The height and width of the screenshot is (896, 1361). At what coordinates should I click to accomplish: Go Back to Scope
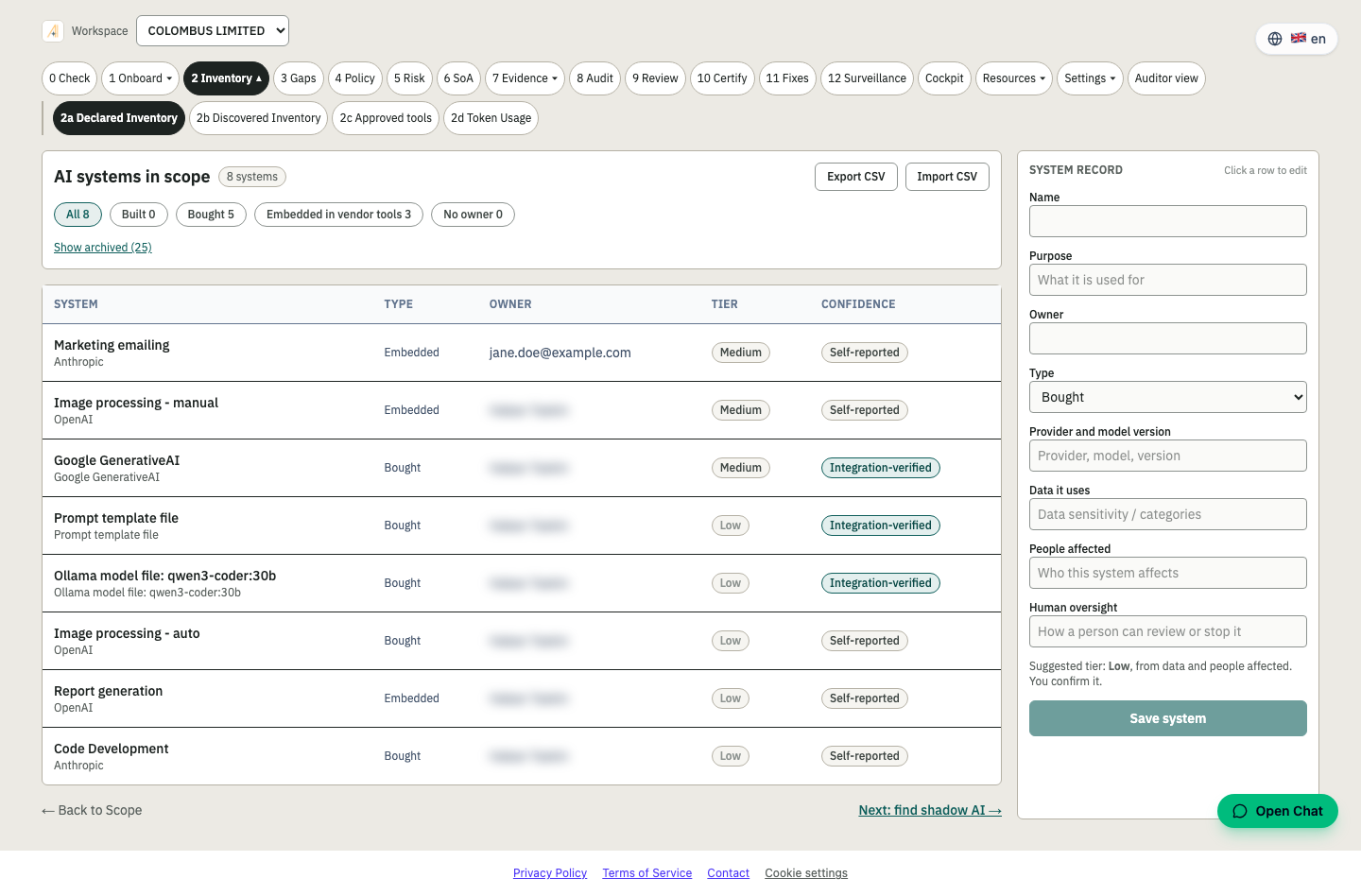[92, 810]
